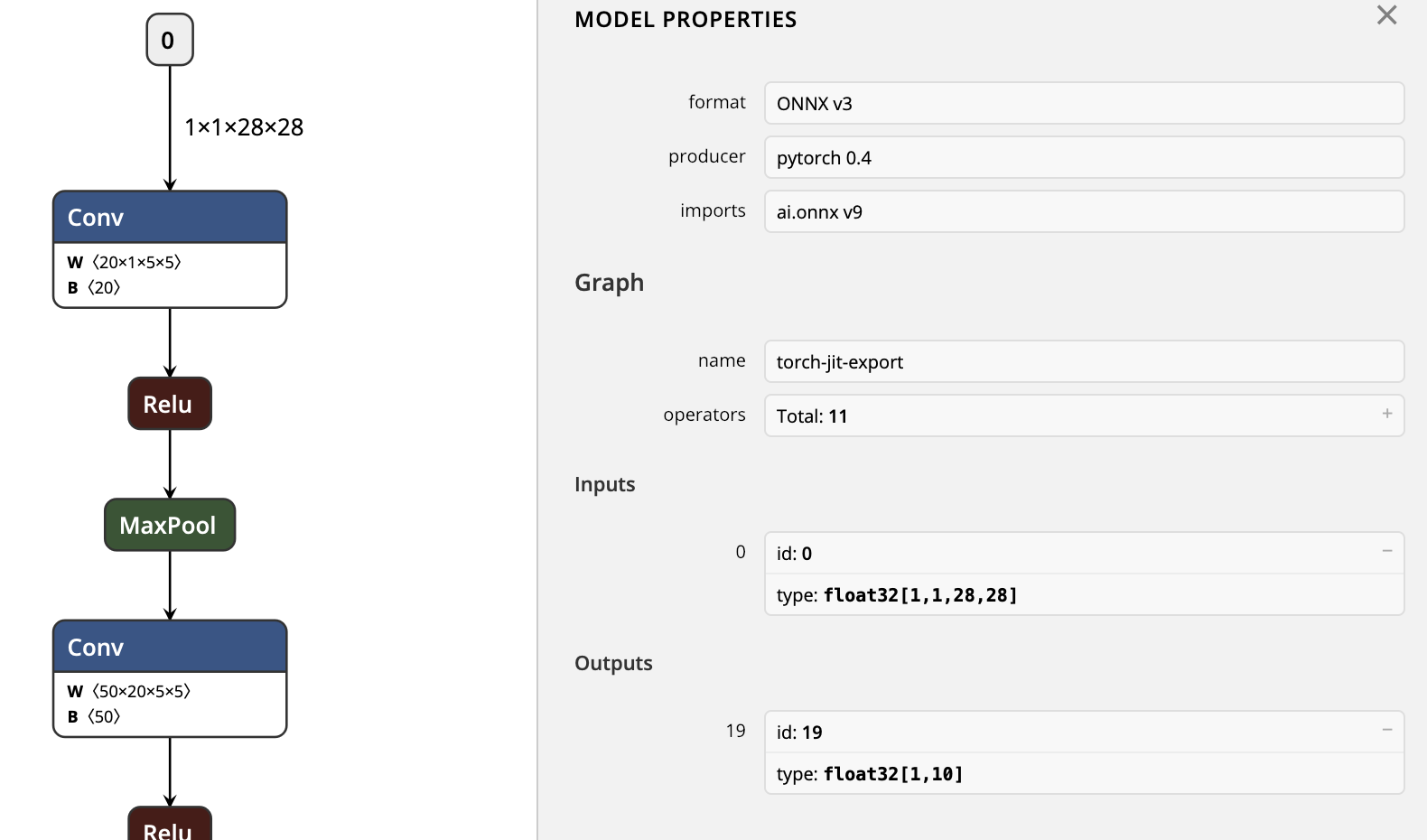The width and height of the screenshot is (1427, 840).
Task: Select the first Conv node
Action: 169,217
